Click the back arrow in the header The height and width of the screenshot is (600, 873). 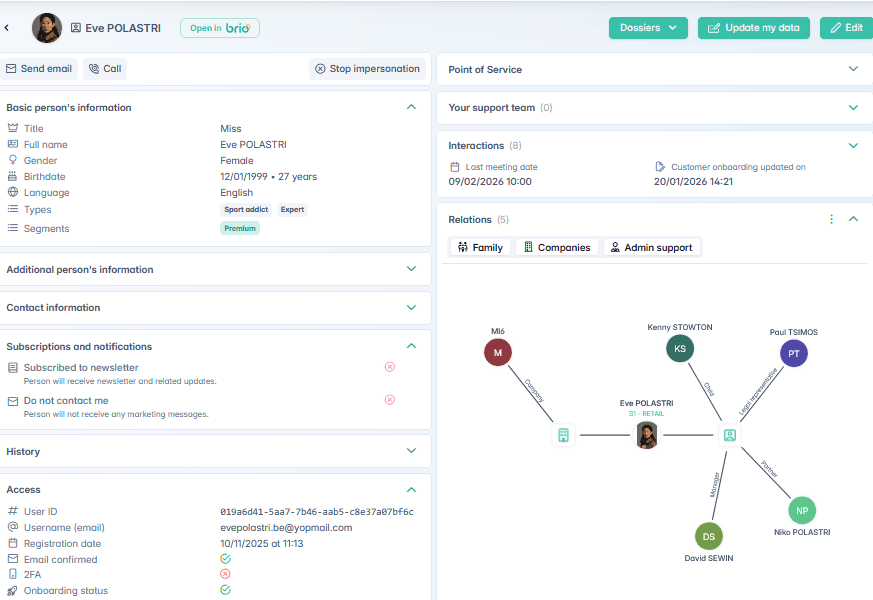tap(7, 28)
